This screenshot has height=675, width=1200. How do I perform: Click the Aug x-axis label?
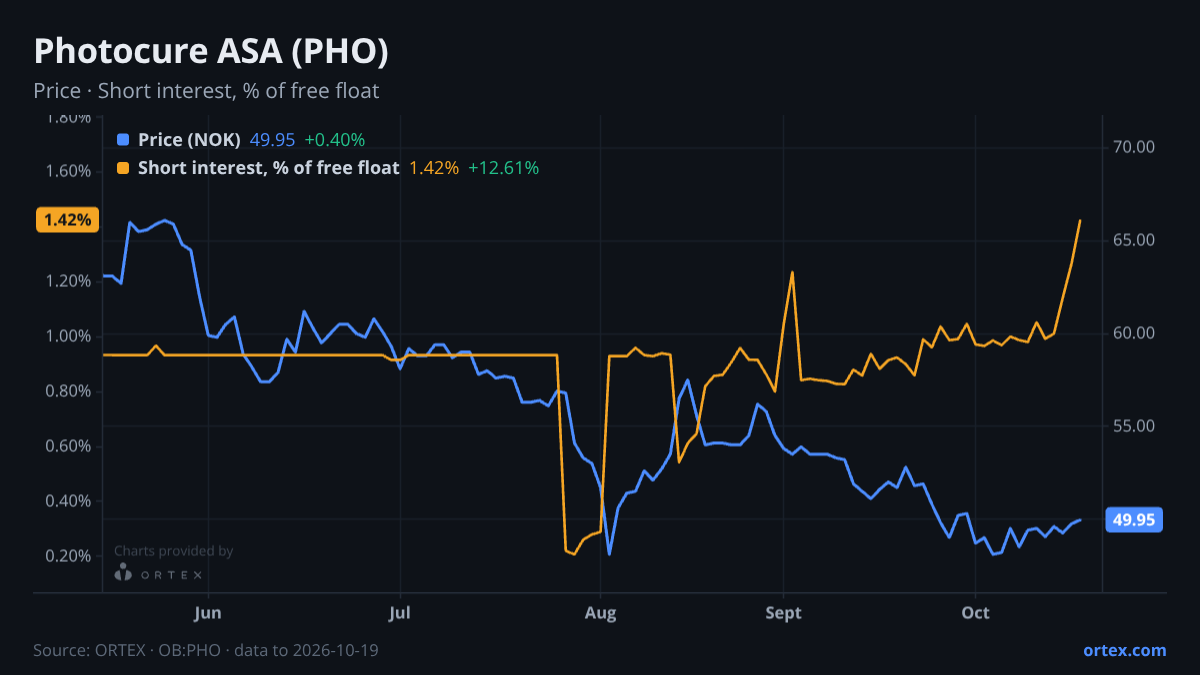[x=600, y=613]
